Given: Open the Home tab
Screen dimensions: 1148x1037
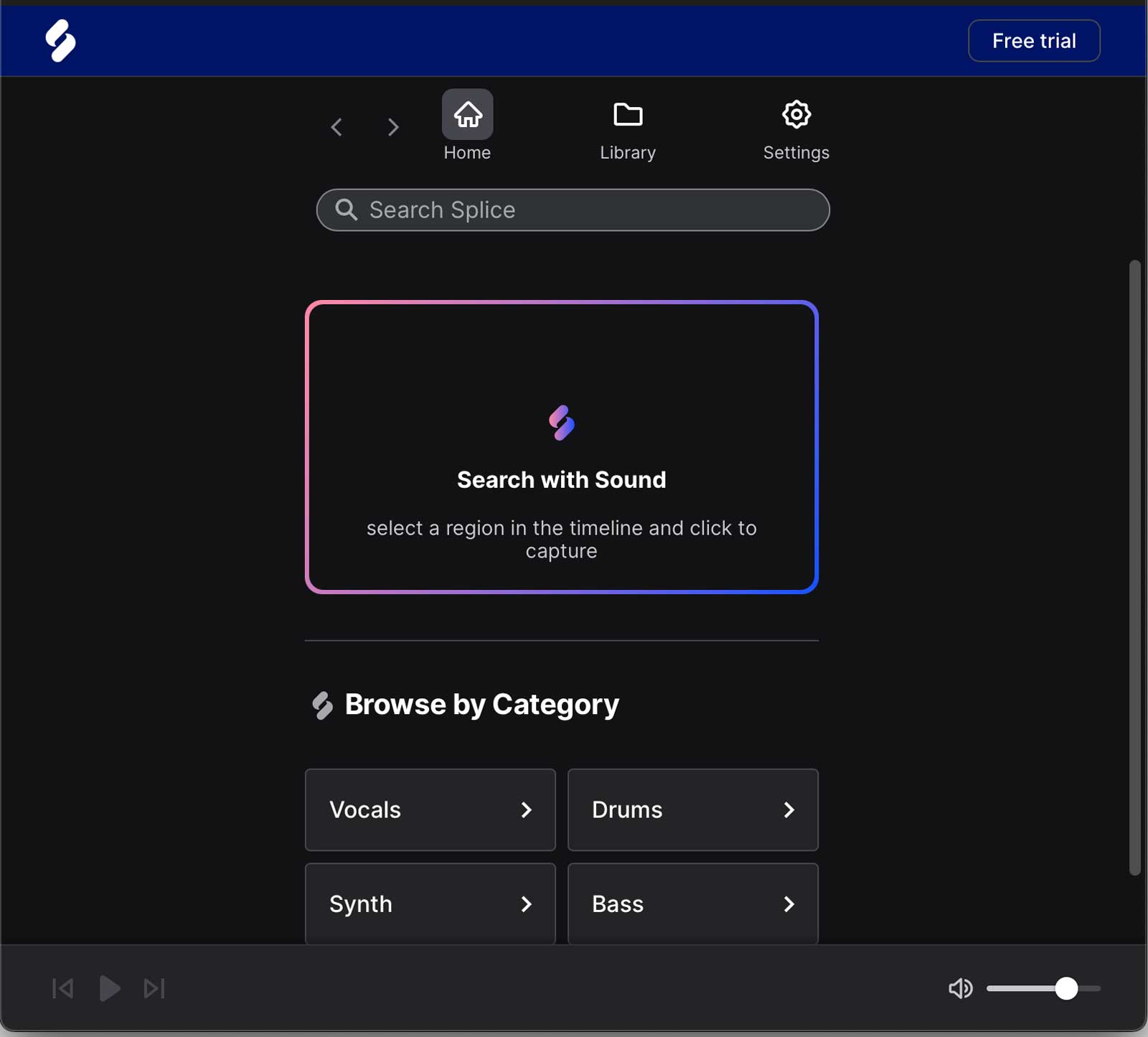Looking at the screenshot, I should pyautogui.click(x=467, y=126).
